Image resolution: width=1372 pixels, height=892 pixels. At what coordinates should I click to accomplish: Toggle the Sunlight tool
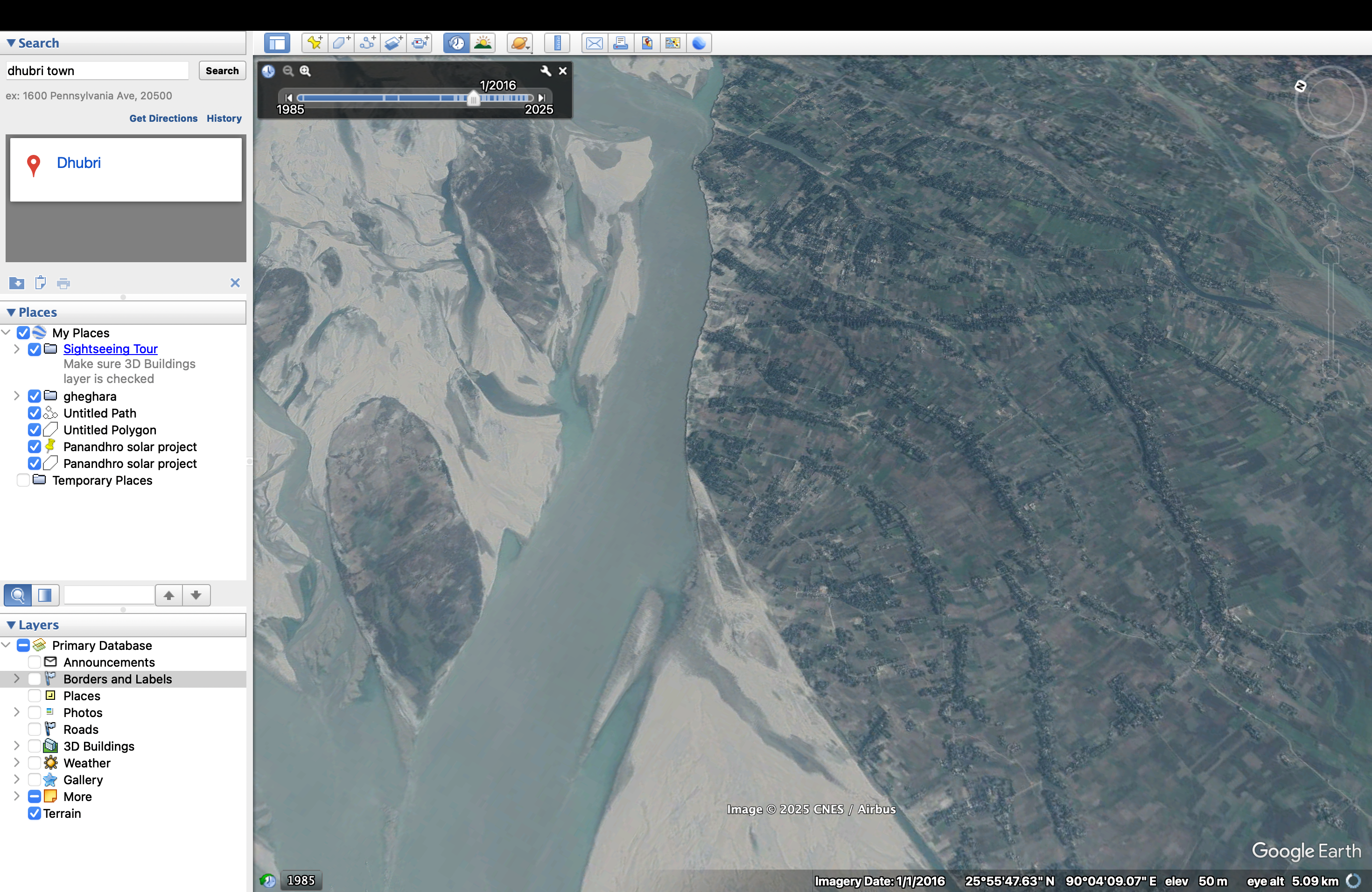click(483, 42)
